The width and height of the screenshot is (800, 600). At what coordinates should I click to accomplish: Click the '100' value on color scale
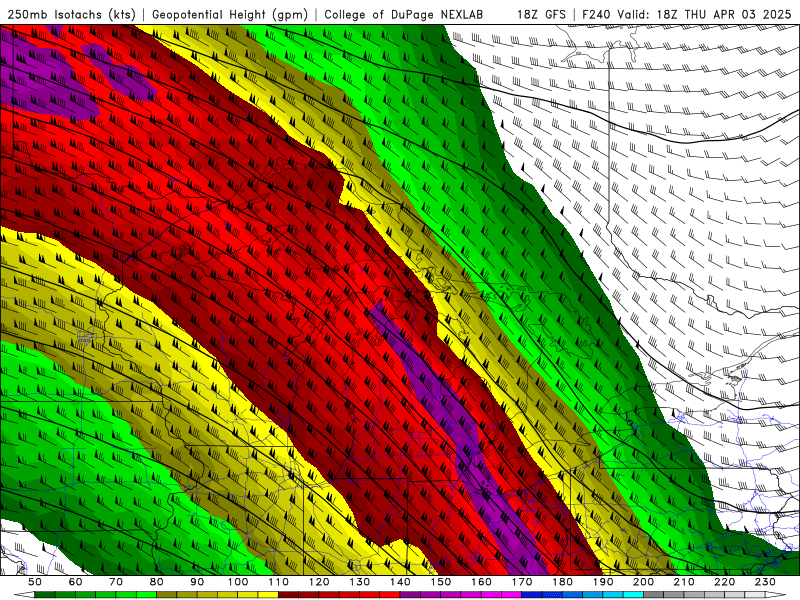point(238,582)
